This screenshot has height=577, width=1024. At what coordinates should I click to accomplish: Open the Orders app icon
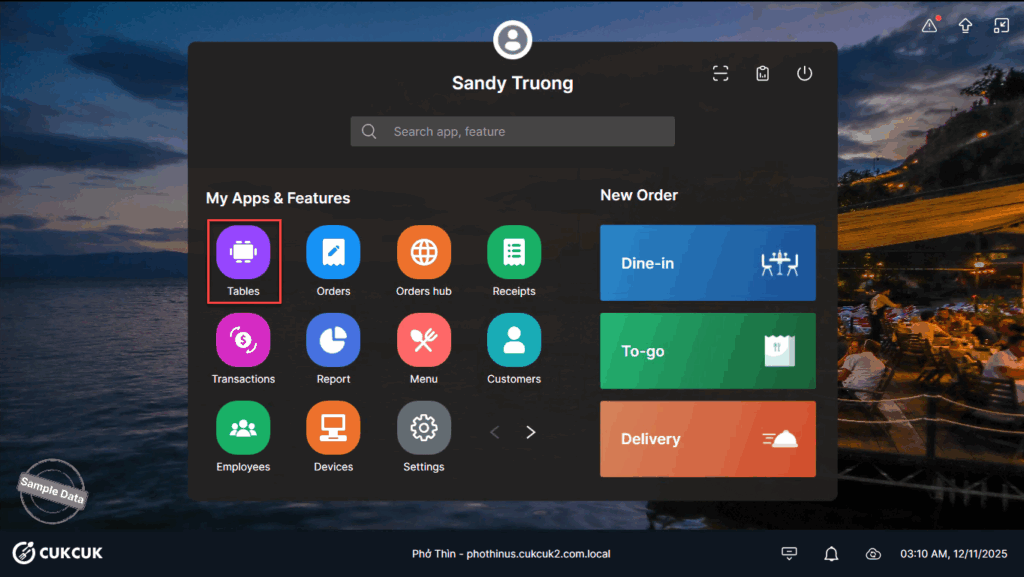(333, 253)
